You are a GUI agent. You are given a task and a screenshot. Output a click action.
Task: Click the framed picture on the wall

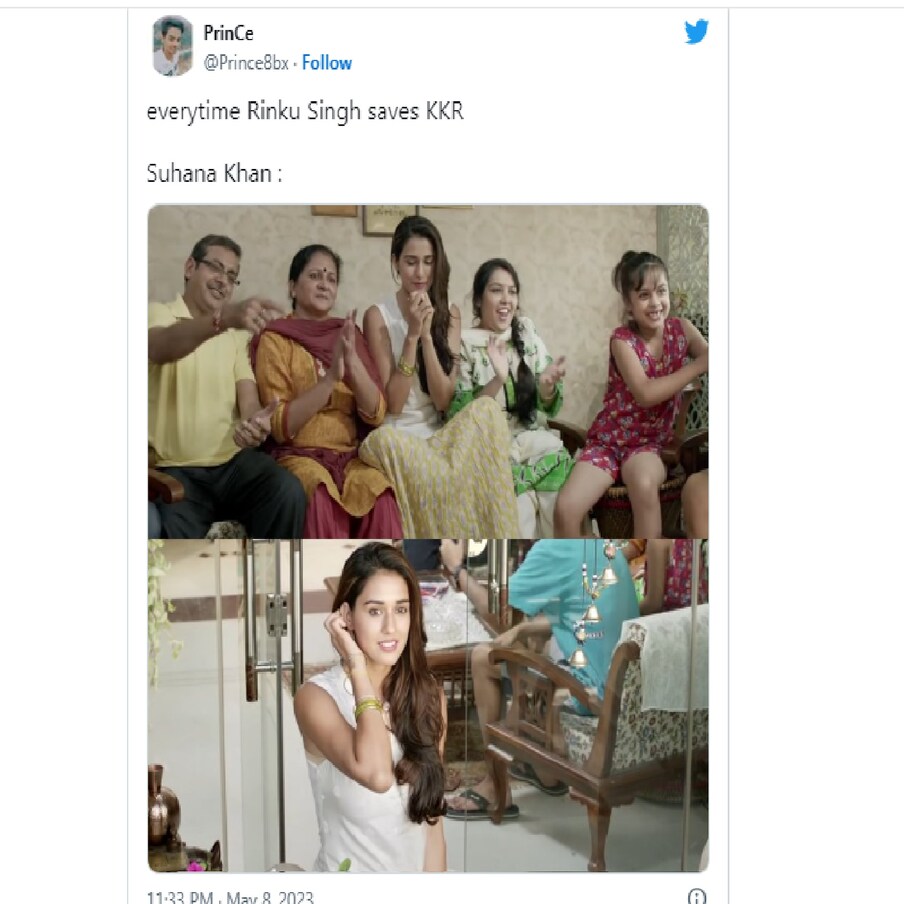387,220
